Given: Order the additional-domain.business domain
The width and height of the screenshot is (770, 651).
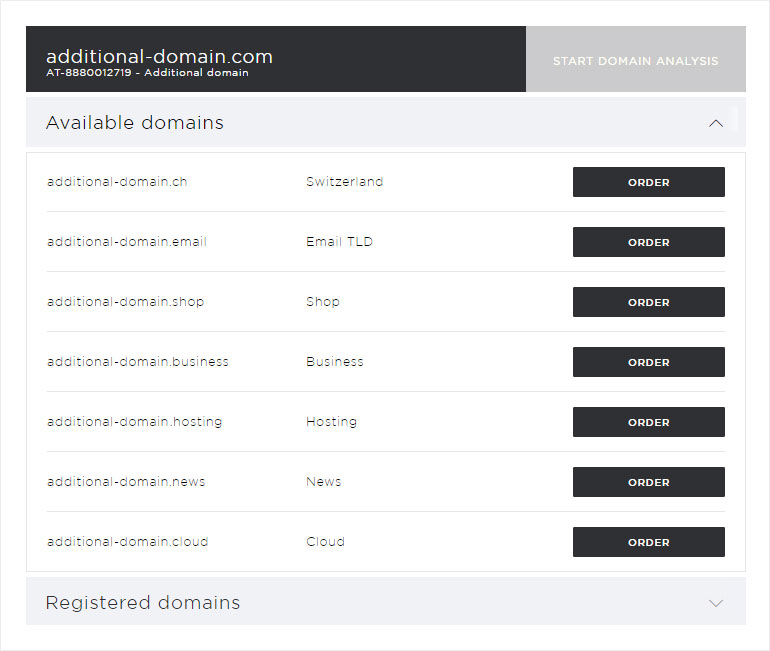Looking at the screenshot, I should (648, 362).
